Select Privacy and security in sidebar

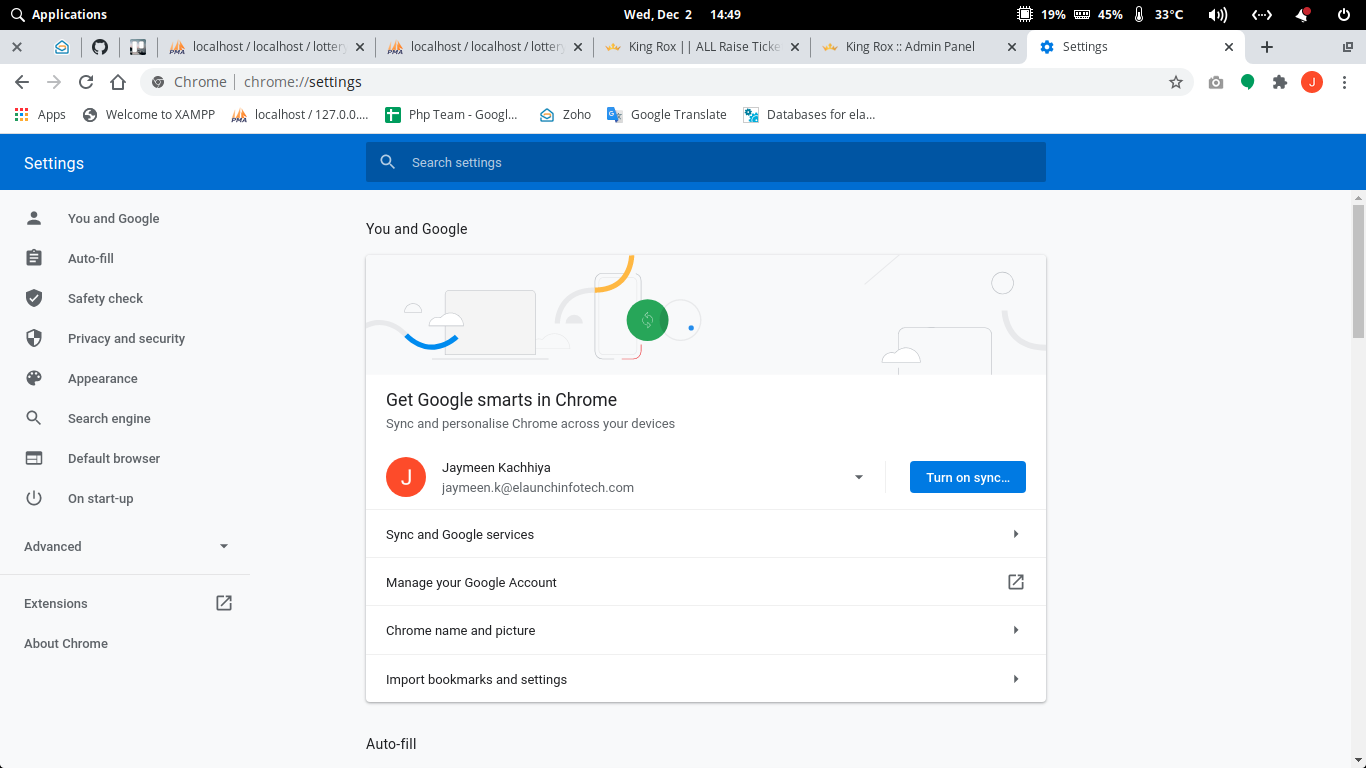pos(125,338)
